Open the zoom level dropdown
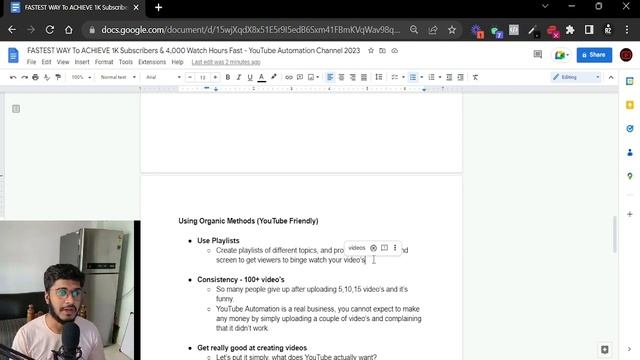640x360 pixels. pyautogui.click(x=81, y=77)
